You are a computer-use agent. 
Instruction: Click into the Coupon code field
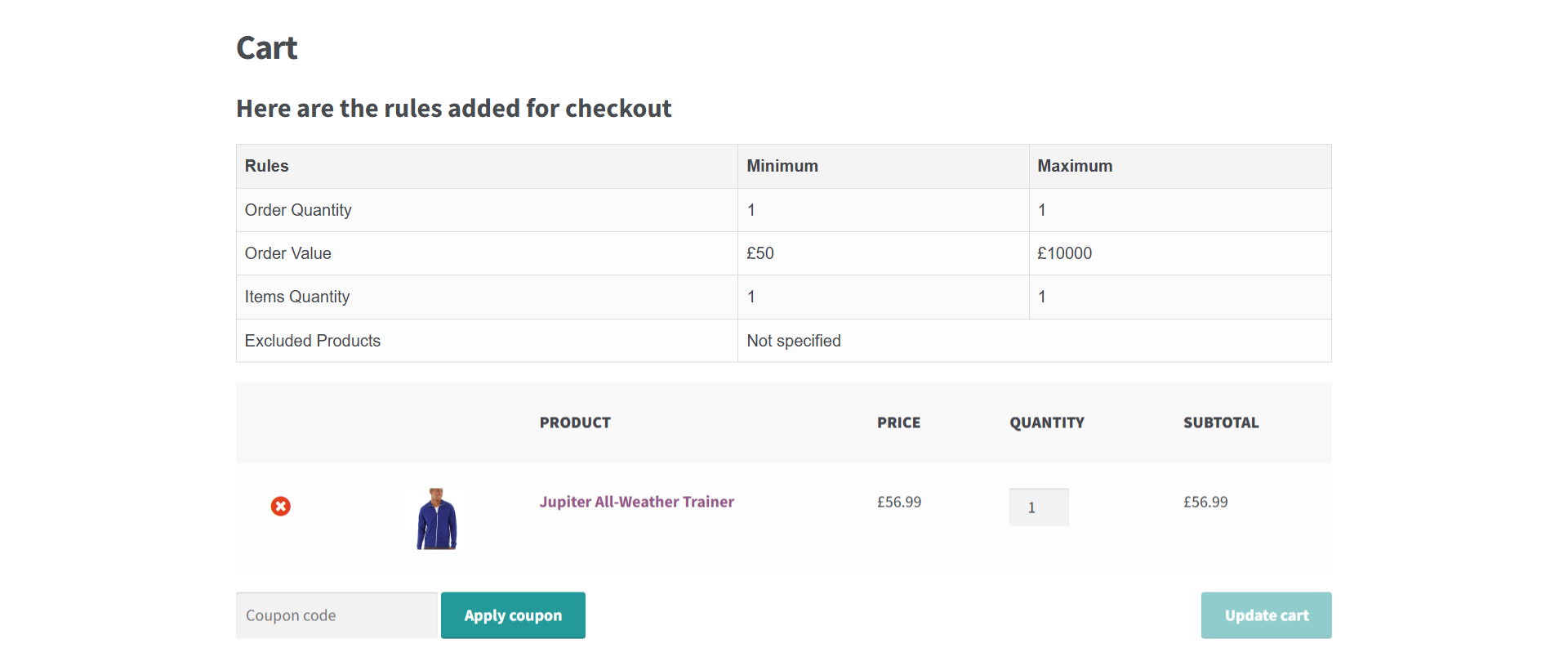tap(336, 615)
